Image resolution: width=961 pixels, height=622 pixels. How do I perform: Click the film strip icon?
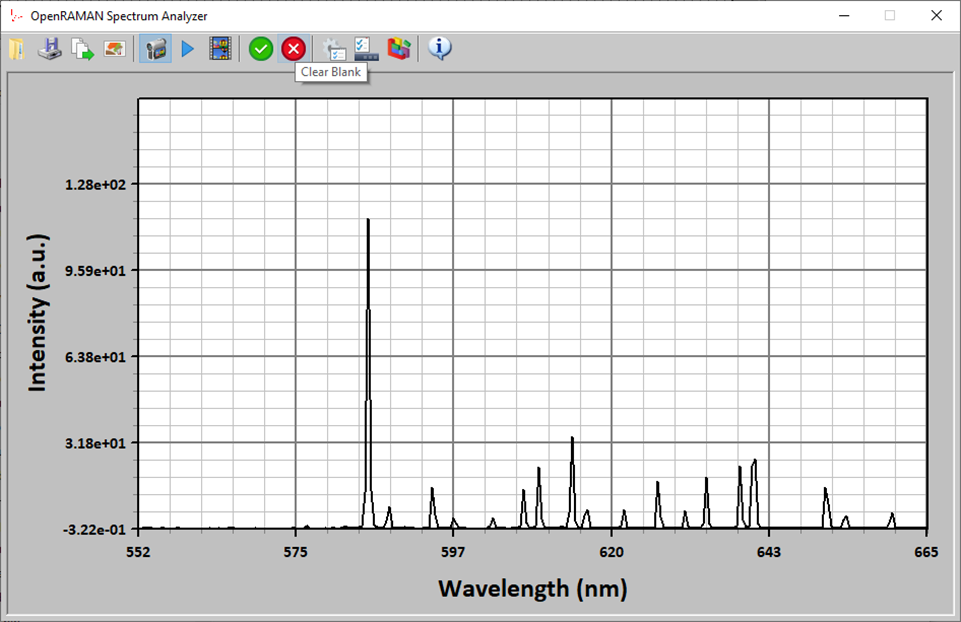coord(220,49)
